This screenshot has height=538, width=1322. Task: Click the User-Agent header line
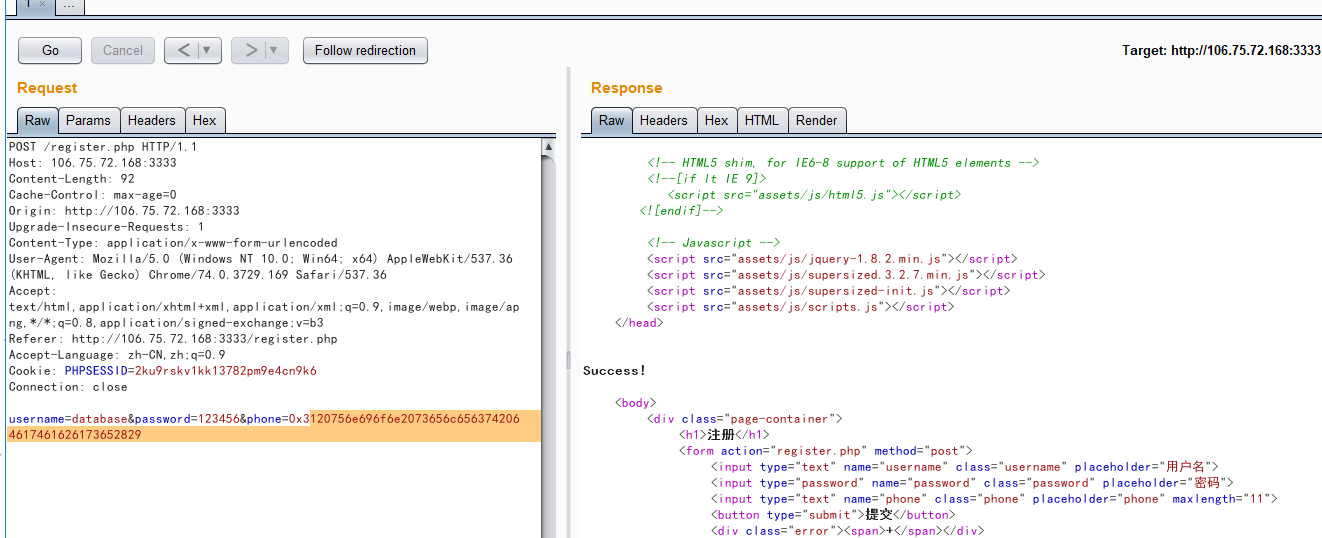click(x=261, y=266)
